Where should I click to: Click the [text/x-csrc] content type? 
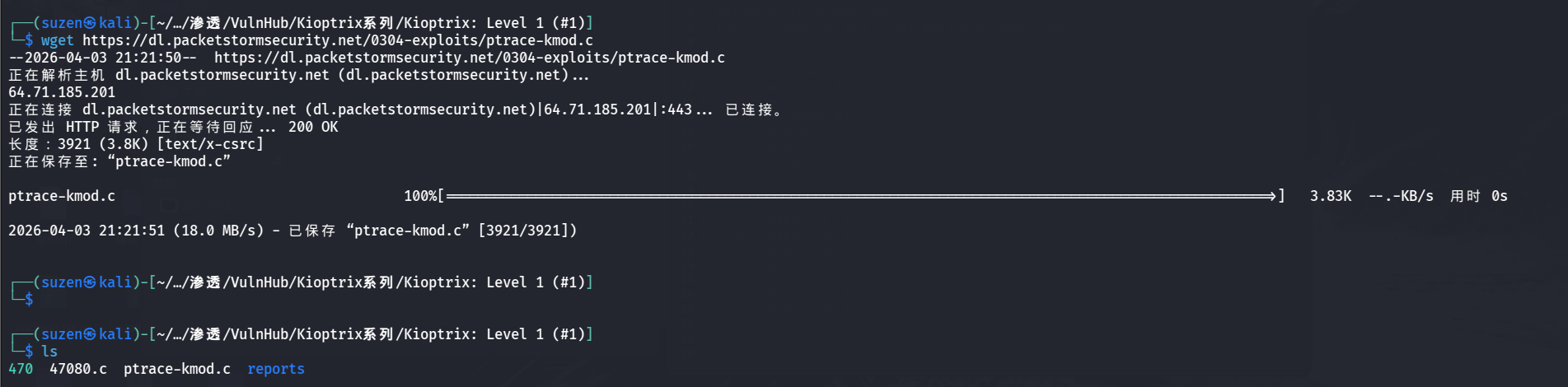pyautogui.click(x=210, y=144)
